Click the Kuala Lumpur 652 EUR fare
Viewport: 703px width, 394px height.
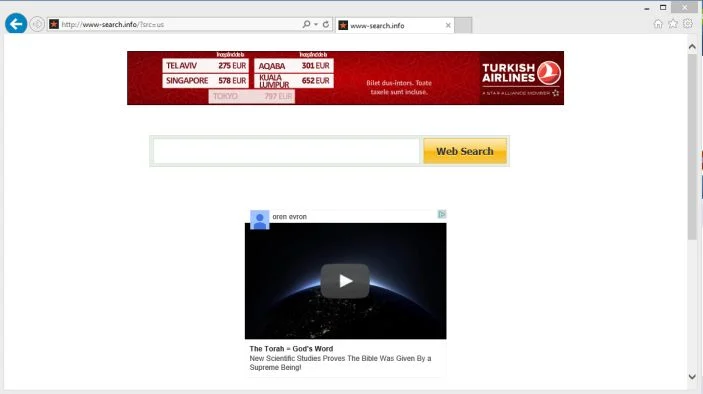click(x=294, y=81)
